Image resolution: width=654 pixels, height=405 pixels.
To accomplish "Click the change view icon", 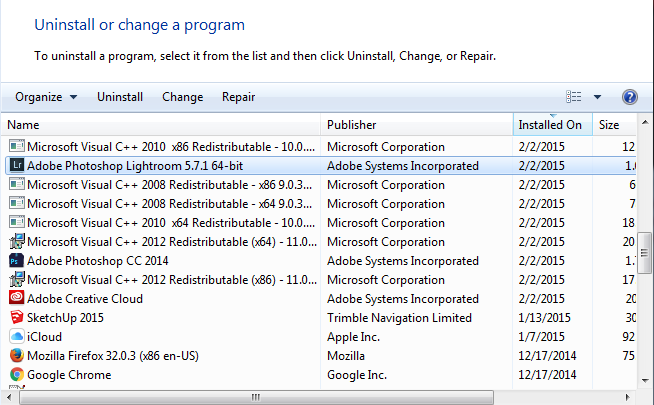I will pyautogui.click(x=574, y=97).
